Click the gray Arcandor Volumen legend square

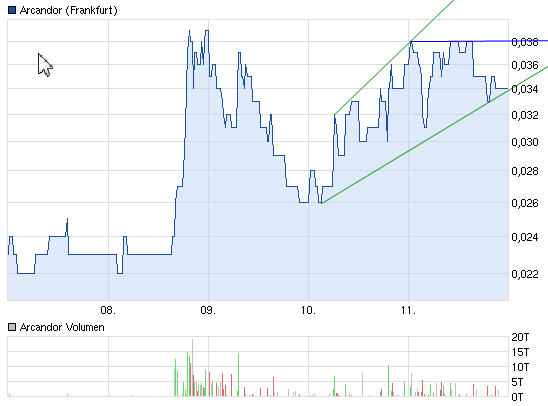(12, 327)
